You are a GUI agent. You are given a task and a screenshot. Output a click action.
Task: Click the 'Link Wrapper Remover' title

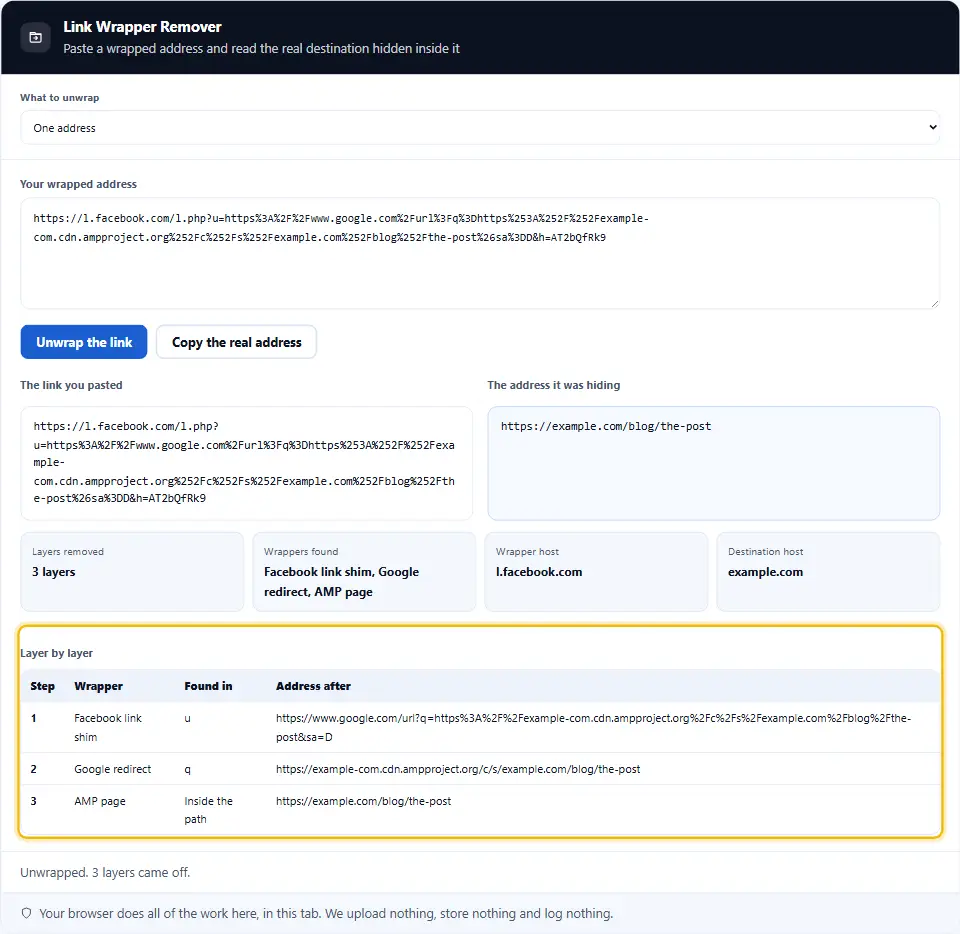tap(142, 27)
